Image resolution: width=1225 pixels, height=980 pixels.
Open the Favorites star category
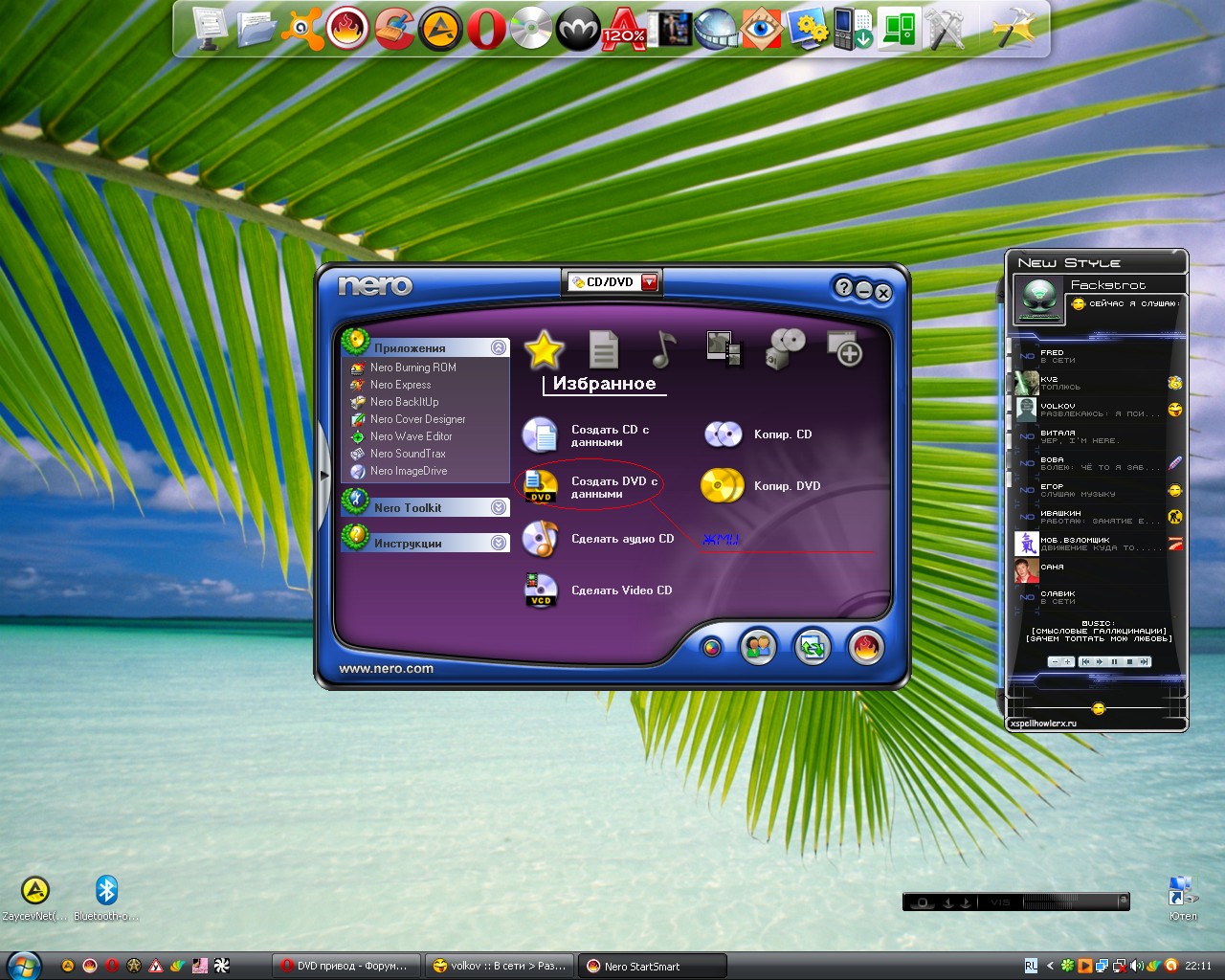[544, 350]
